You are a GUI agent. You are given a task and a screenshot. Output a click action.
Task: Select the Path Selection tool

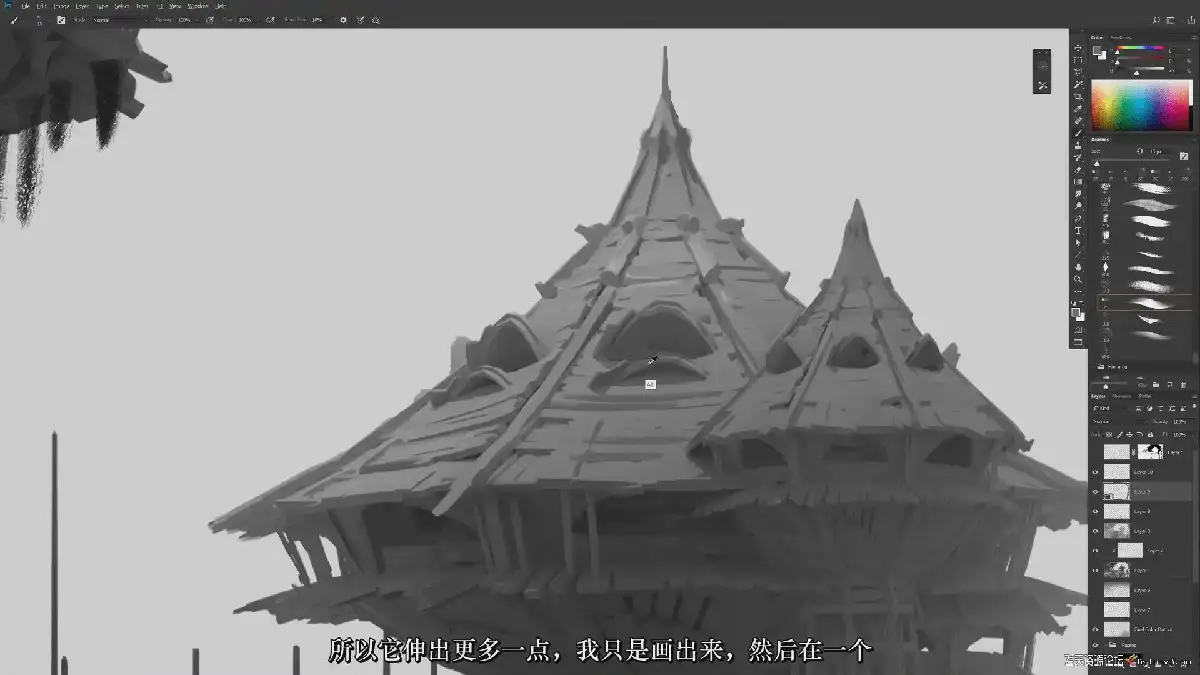[1078, 243]
